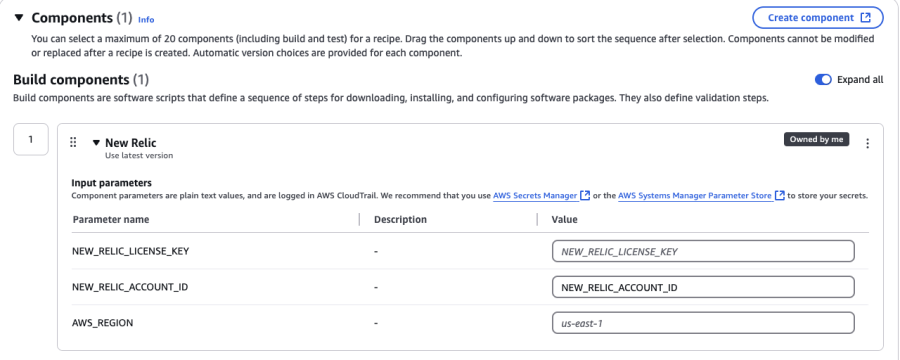
Task: Select the Parameter name column header
Action: click(111, 219)
